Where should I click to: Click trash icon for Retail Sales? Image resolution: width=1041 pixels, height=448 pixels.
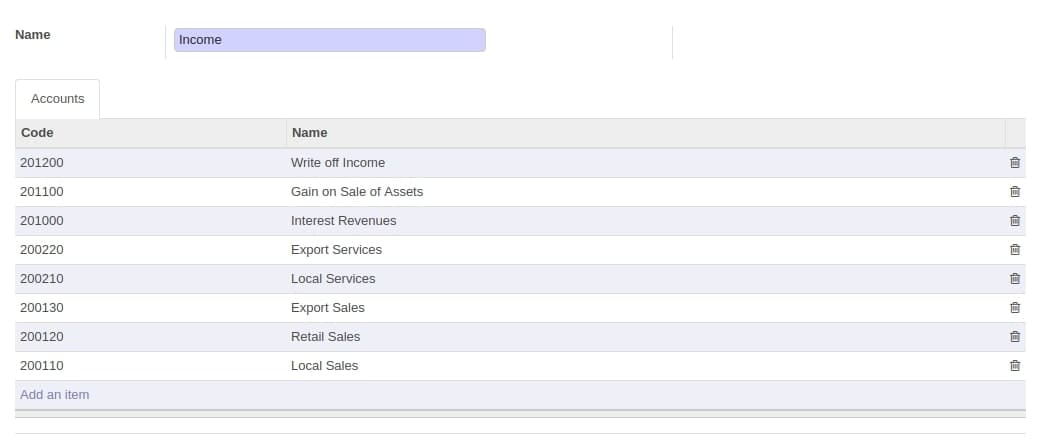(x=1014, y=336)
